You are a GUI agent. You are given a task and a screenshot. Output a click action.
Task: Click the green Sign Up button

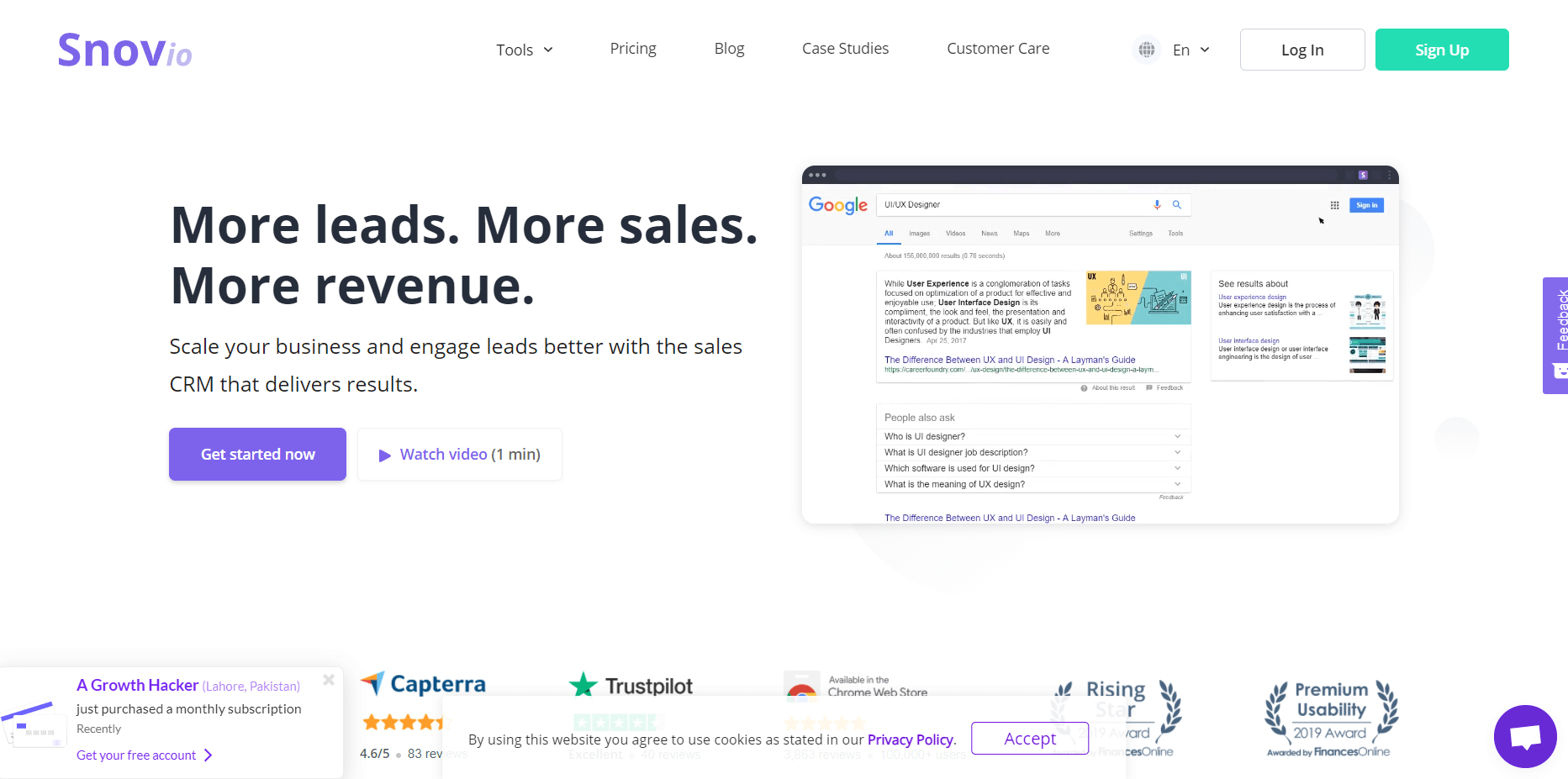(x=1442, y=50)
